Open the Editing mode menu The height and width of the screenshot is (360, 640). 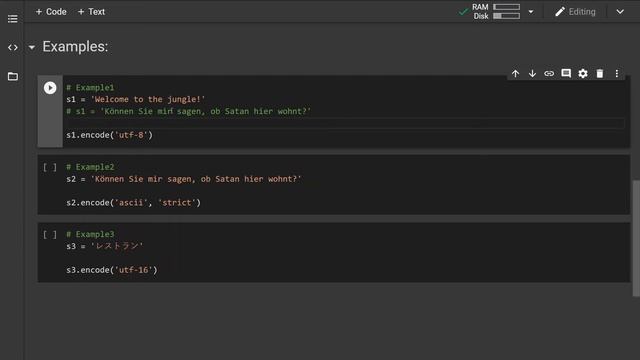pyautogui.click(x=576, y=12)
